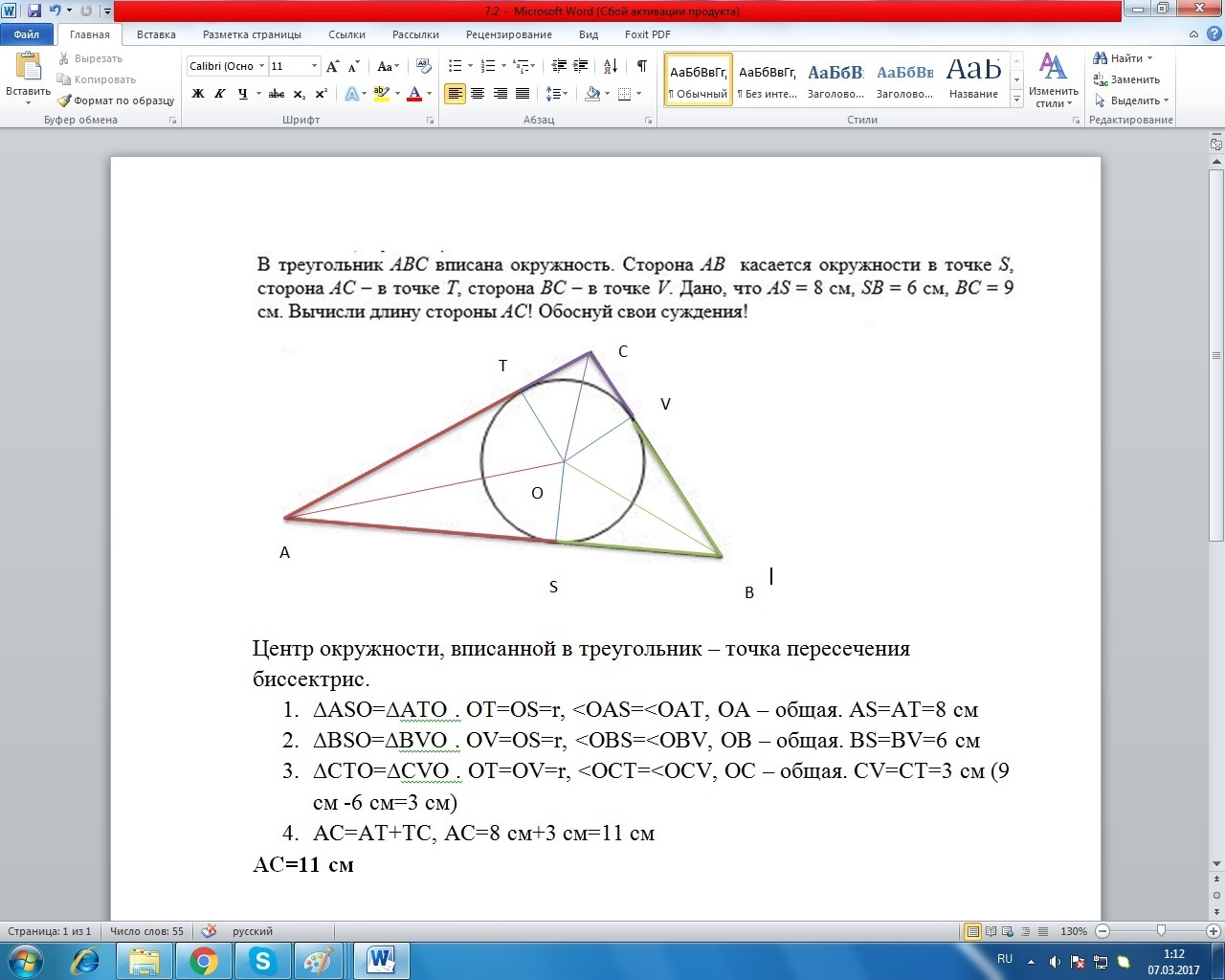Viewport: 1225px width, 980px height.
Task: Click Format Painter (Формат по образцу)
Action: click(116, 100)
